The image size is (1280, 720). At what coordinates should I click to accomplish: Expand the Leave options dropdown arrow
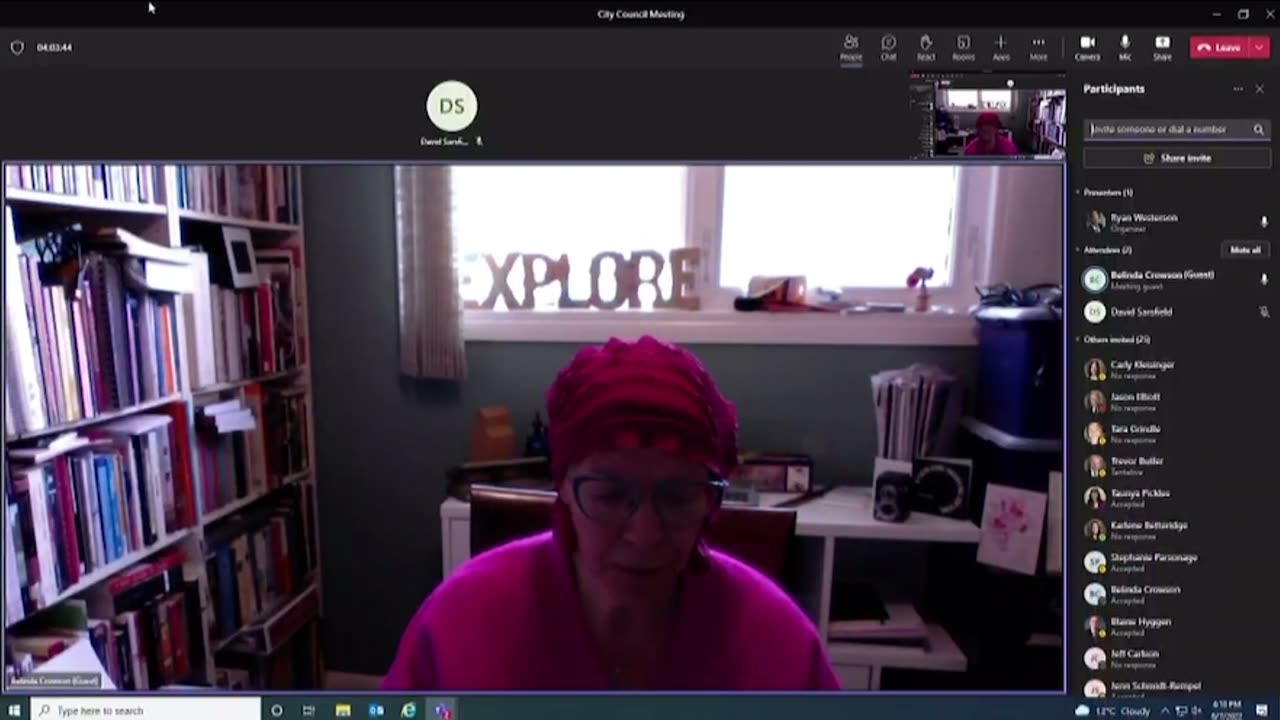click(1258, 47)
